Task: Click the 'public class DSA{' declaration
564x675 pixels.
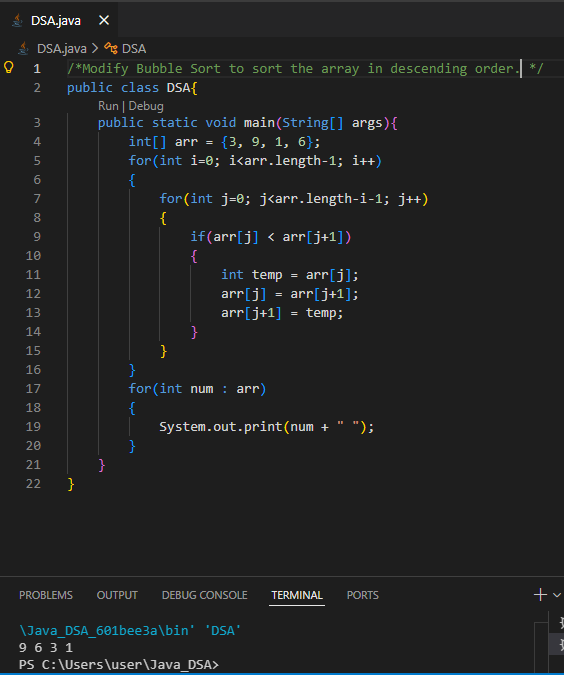Action: coord(132,88)
